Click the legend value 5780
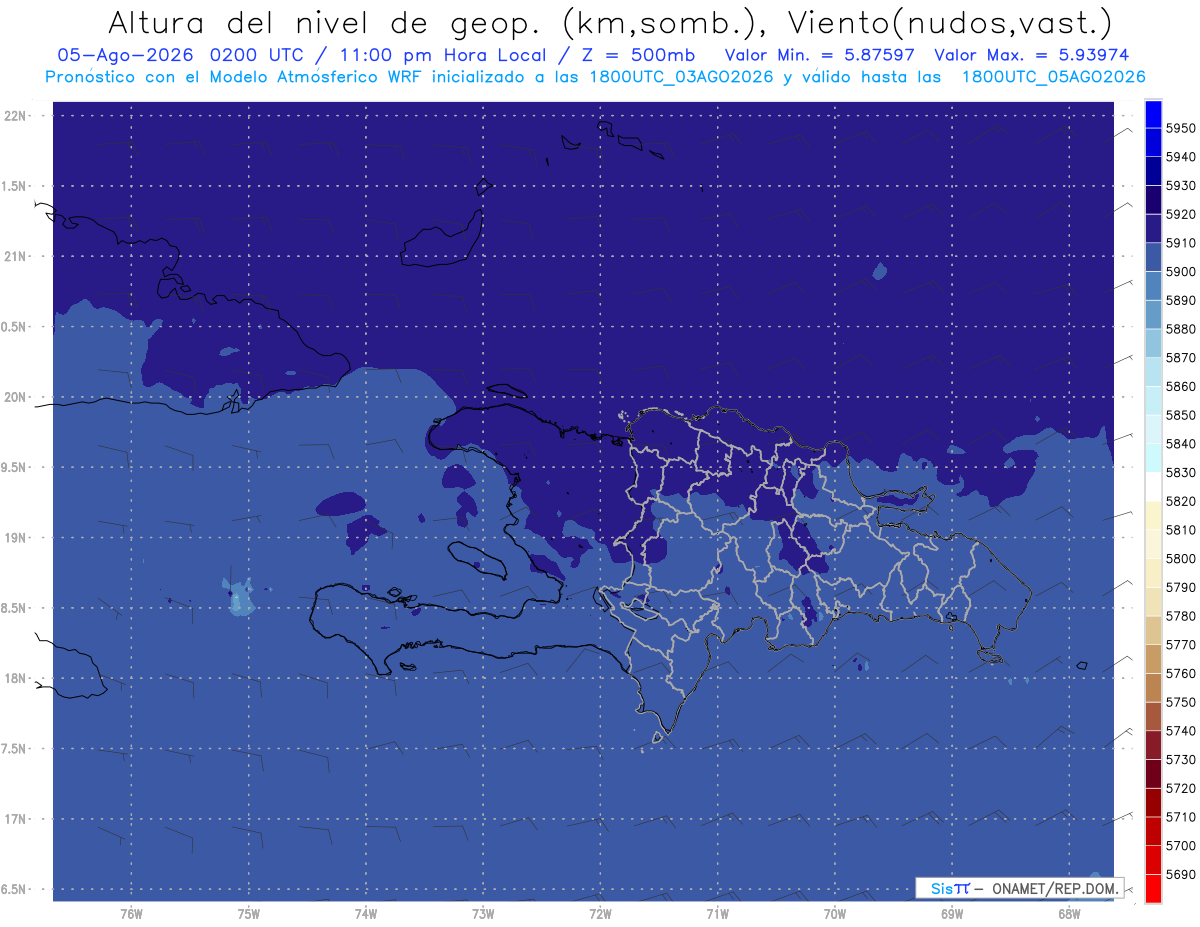The width and height of the screenshot is (1200, 927). coord(1181,616)
